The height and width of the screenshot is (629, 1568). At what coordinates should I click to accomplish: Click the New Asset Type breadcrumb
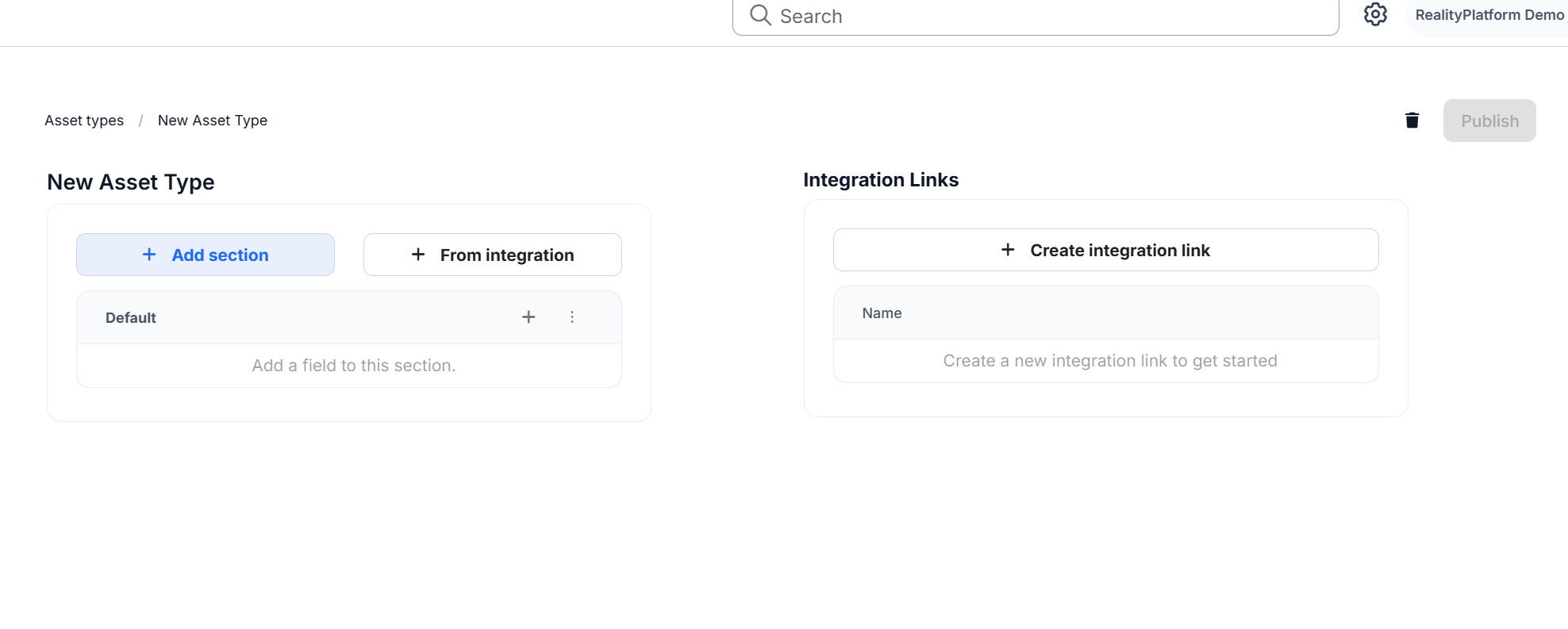(212, 121)
